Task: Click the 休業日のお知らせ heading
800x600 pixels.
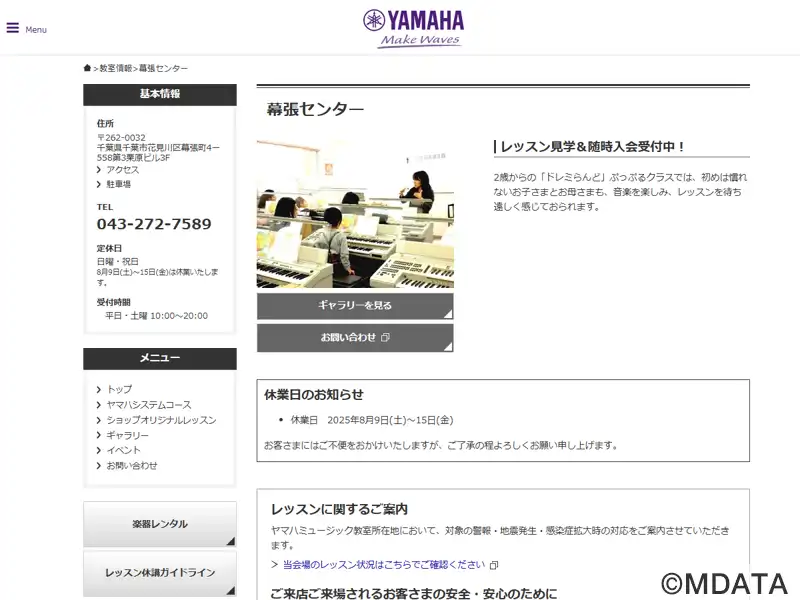Action: click(x=314, y=394)
